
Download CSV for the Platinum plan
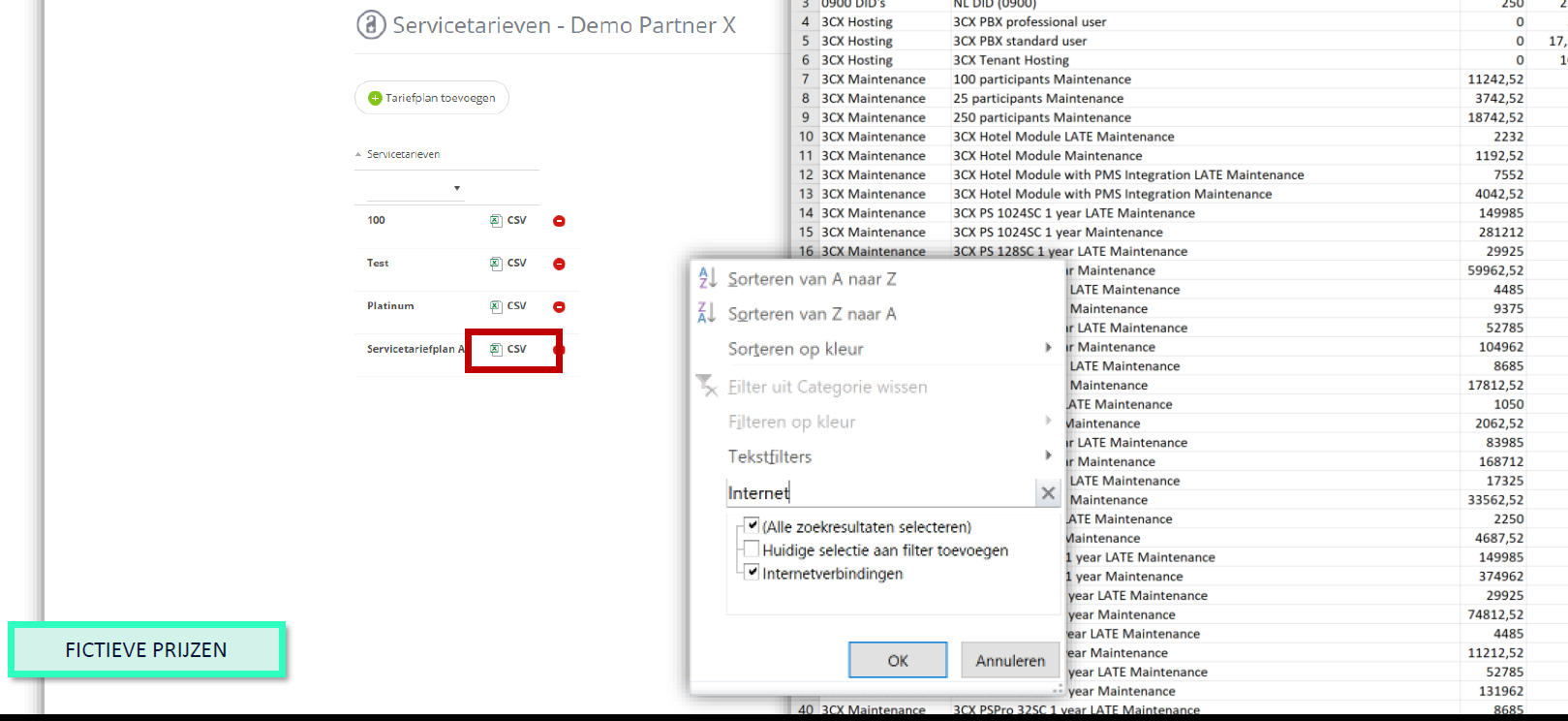pyautogui.click(x=508, y=306)
